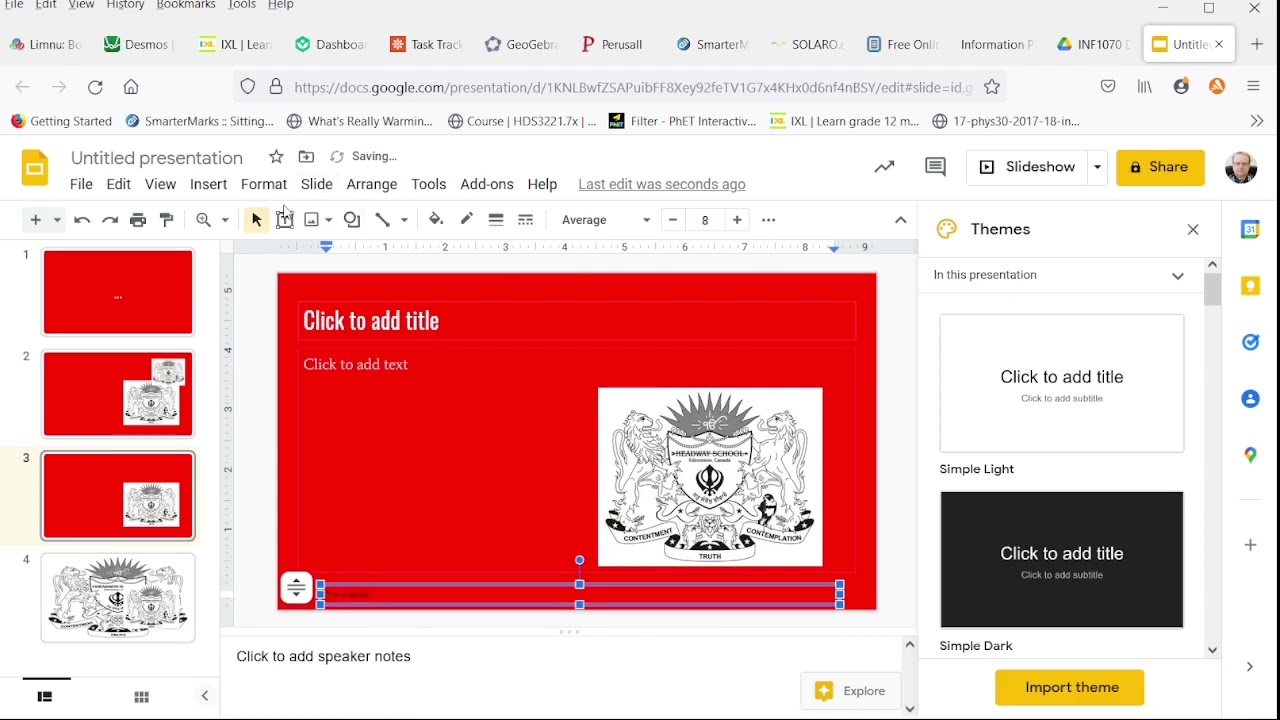Select the line tool
The height and width of the screenshot is (720, 1280).
click(x=383, y=220)
